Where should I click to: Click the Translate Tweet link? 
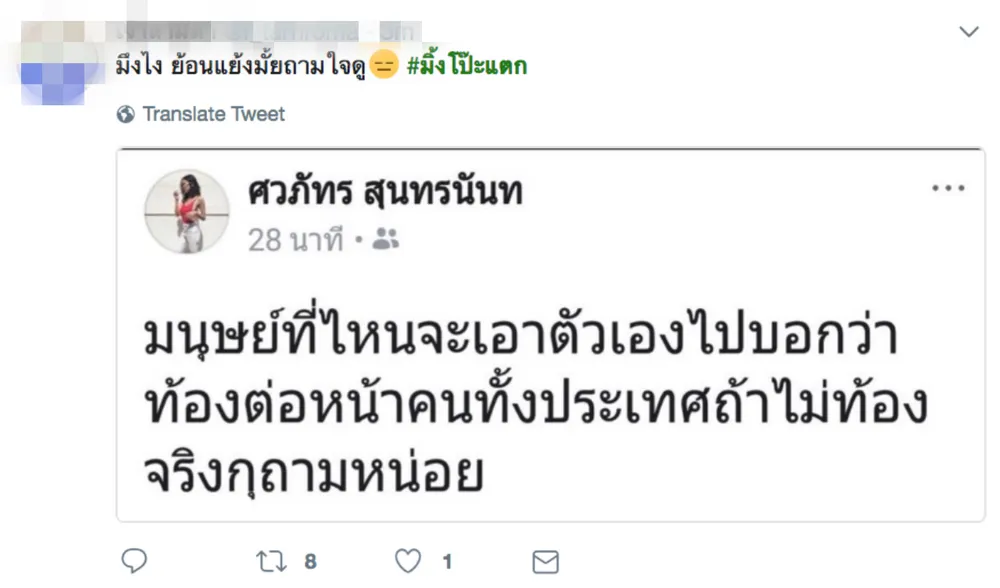[214, 114]
